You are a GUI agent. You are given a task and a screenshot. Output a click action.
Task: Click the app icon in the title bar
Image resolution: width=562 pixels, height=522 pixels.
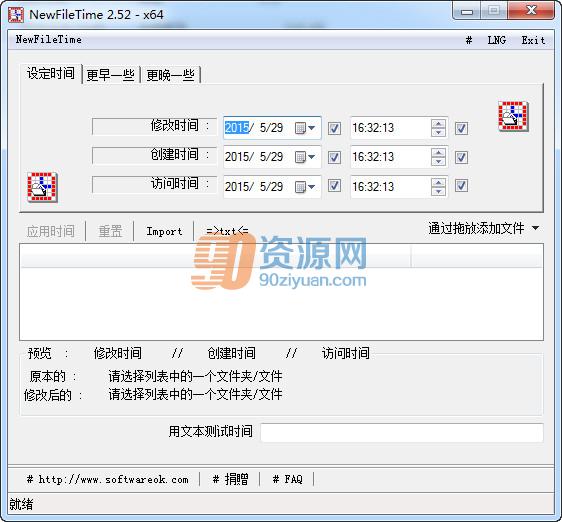pos(16,15)
